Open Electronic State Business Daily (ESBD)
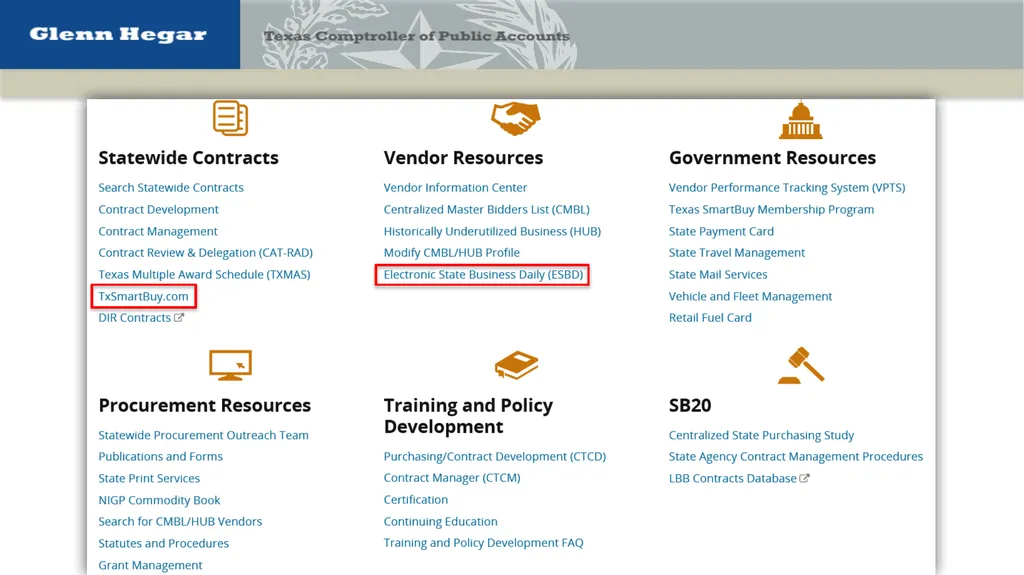The width and height of the screenshot is (1024, 575). (483, 274)
